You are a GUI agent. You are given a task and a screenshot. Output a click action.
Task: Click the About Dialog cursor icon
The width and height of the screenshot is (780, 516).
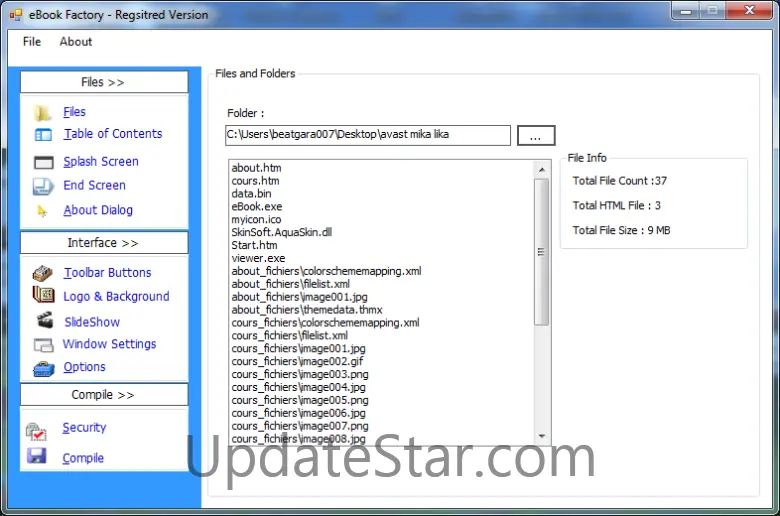tap(42, 211)
